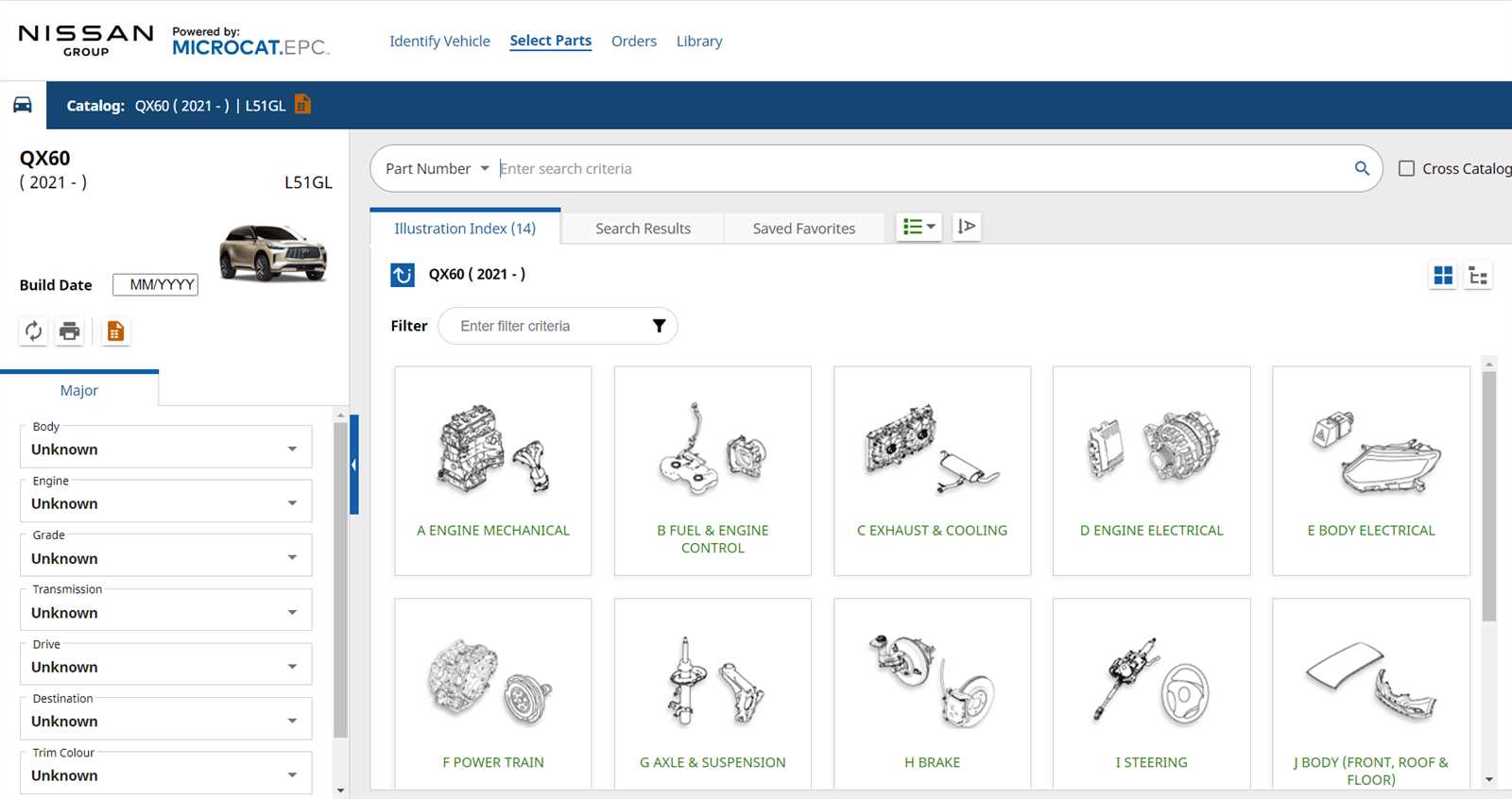Click the Build Date MM/YYYY field

156,284
